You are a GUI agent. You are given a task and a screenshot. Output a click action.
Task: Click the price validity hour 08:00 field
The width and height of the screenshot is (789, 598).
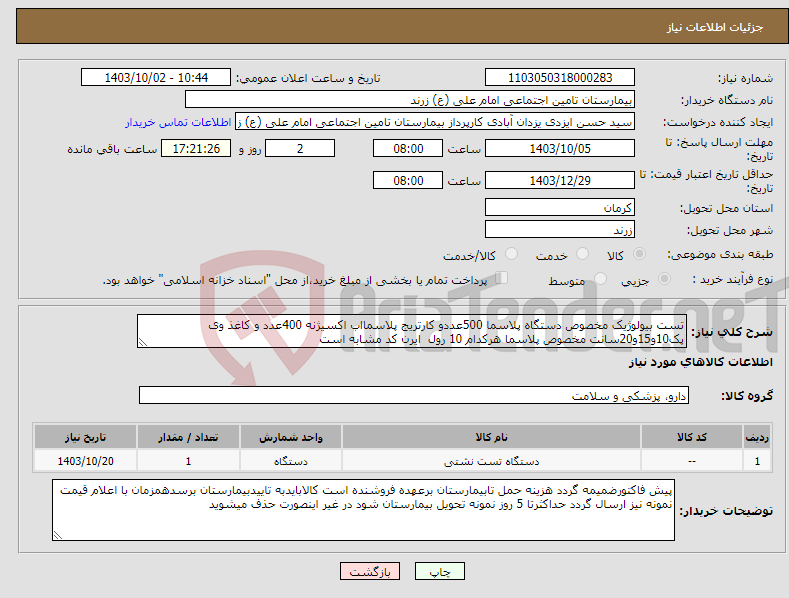pos(408,180)
